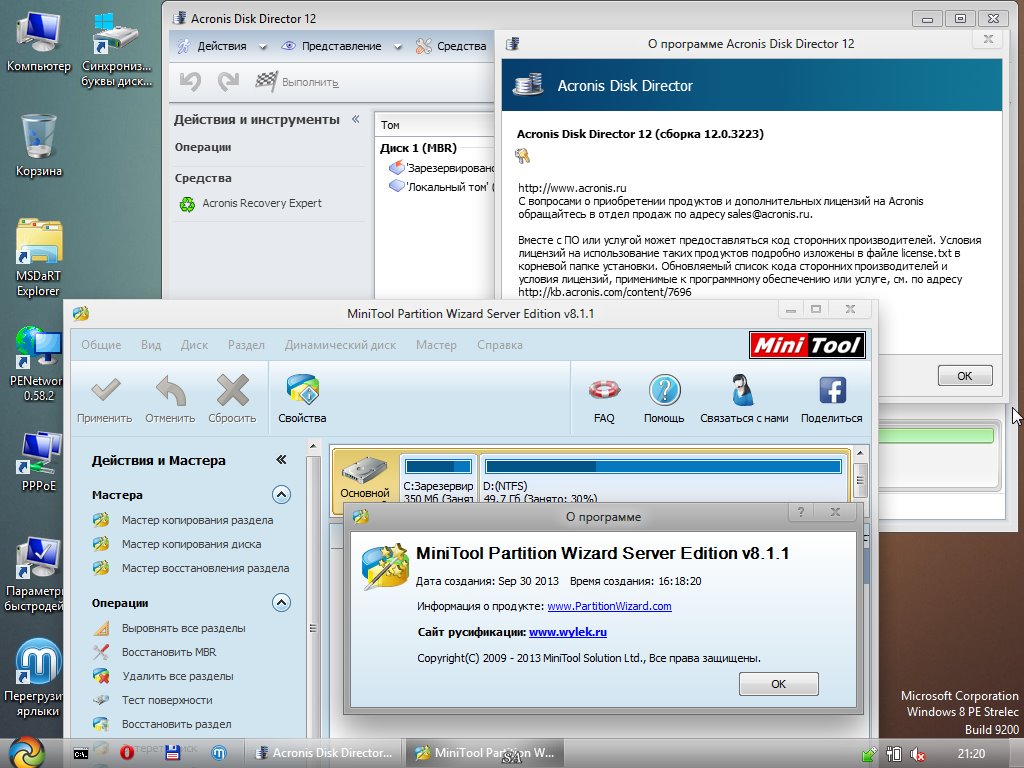Click the Поделиться Facebook icon
Viewport: 1024px width, 768px height.
[831, 400]
